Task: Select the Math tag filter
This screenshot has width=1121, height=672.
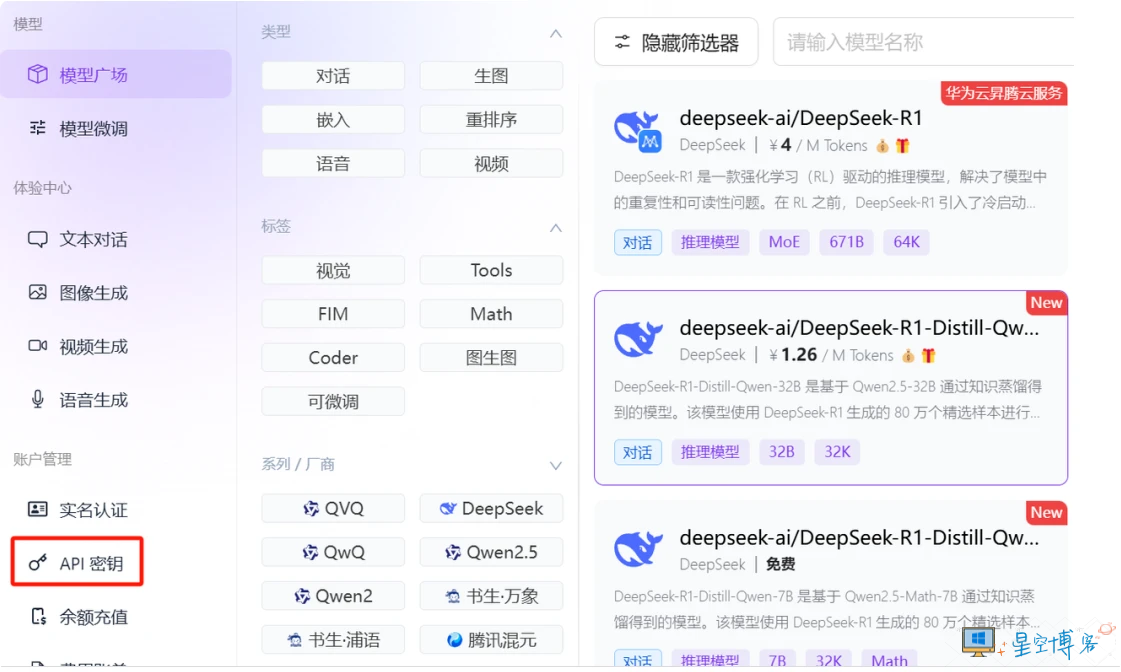Action: point(491,314)
